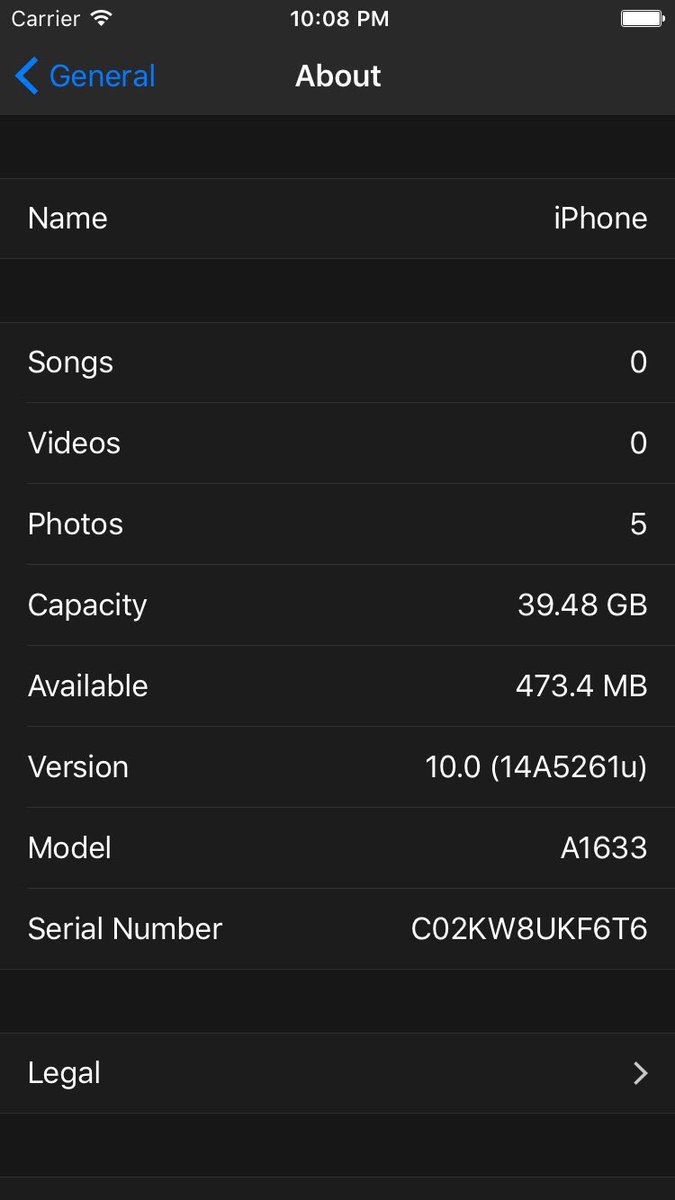Image resolution: width=675 pixels, height=1200 pixels.
Task: Tap the iPhone name value
Action: point(600,218)
